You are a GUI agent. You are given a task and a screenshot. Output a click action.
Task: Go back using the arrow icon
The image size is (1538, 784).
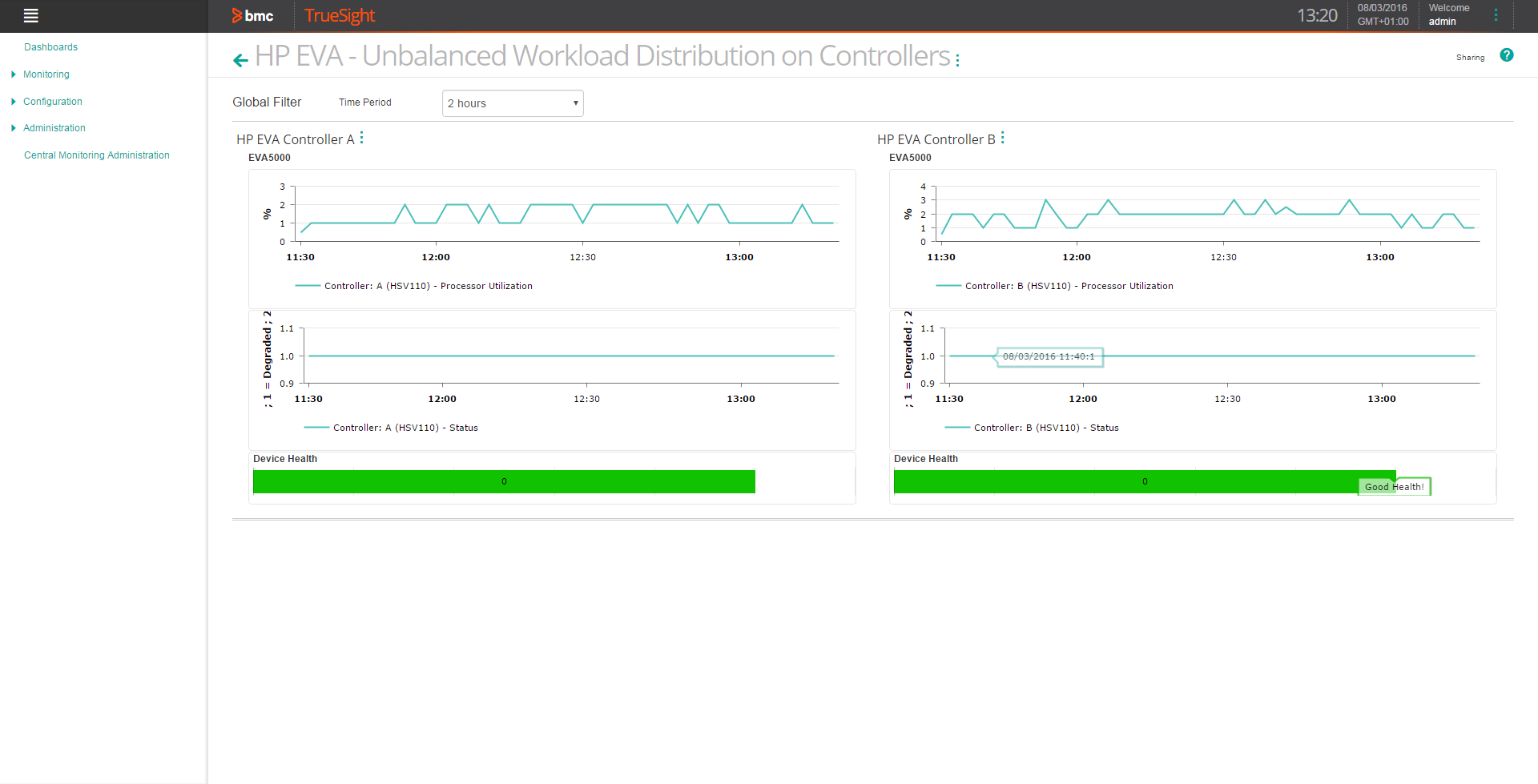click(x=240, y=59)
